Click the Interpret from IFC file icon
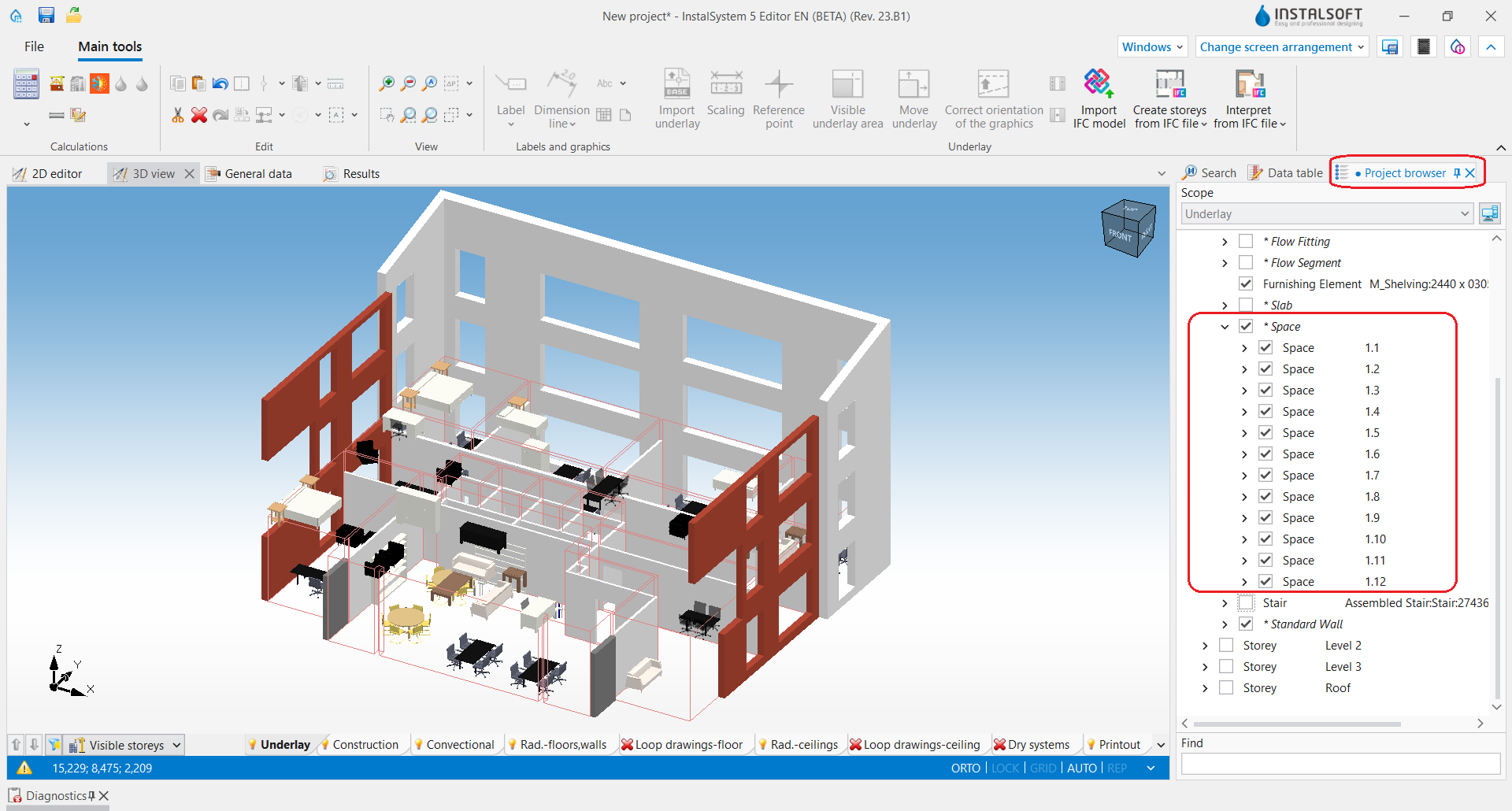Image resolution: width=1512 pixels, height=811 pixels. pos(1249,84)
